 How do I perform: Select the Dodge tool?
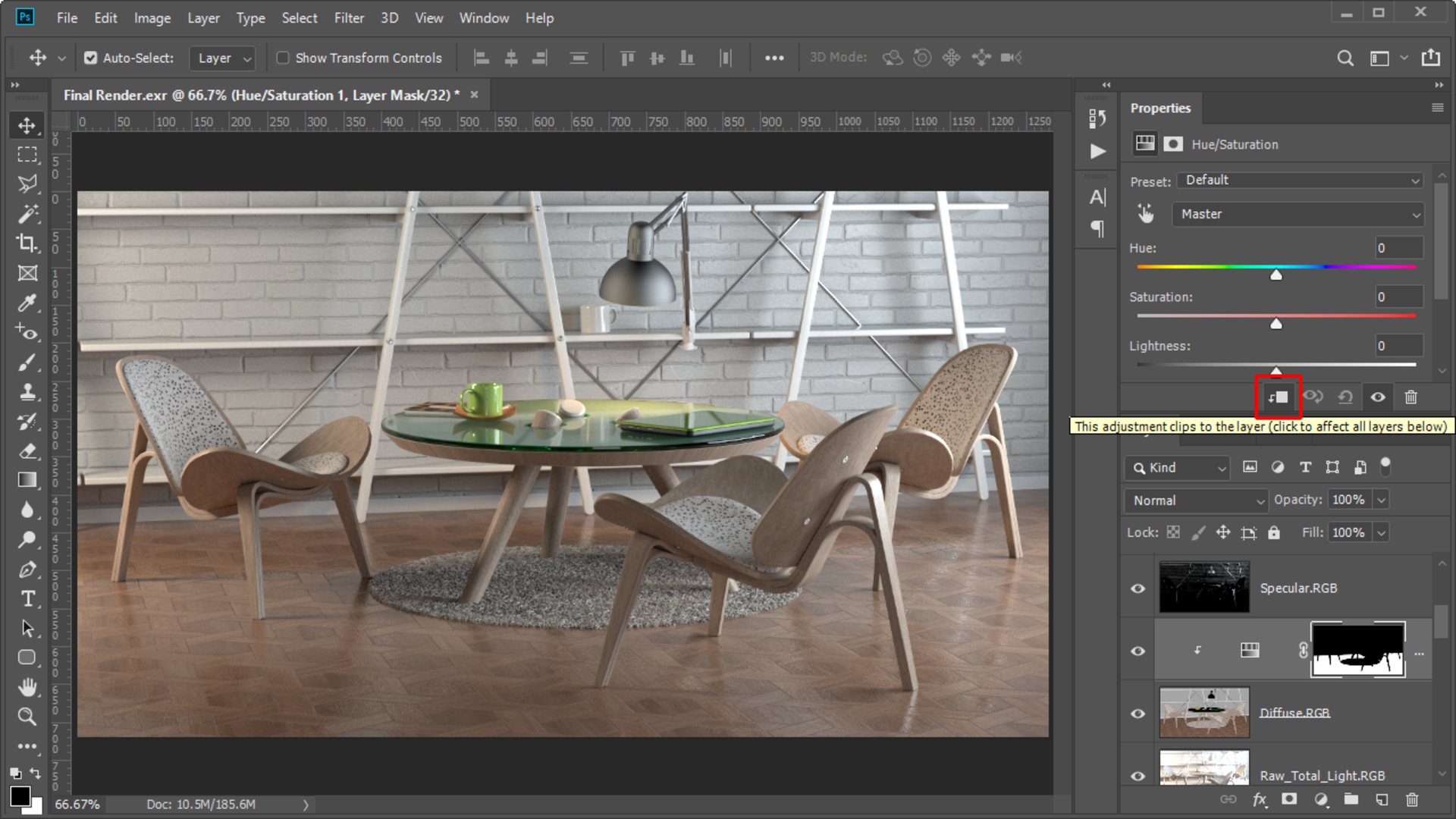click(27, 539)
